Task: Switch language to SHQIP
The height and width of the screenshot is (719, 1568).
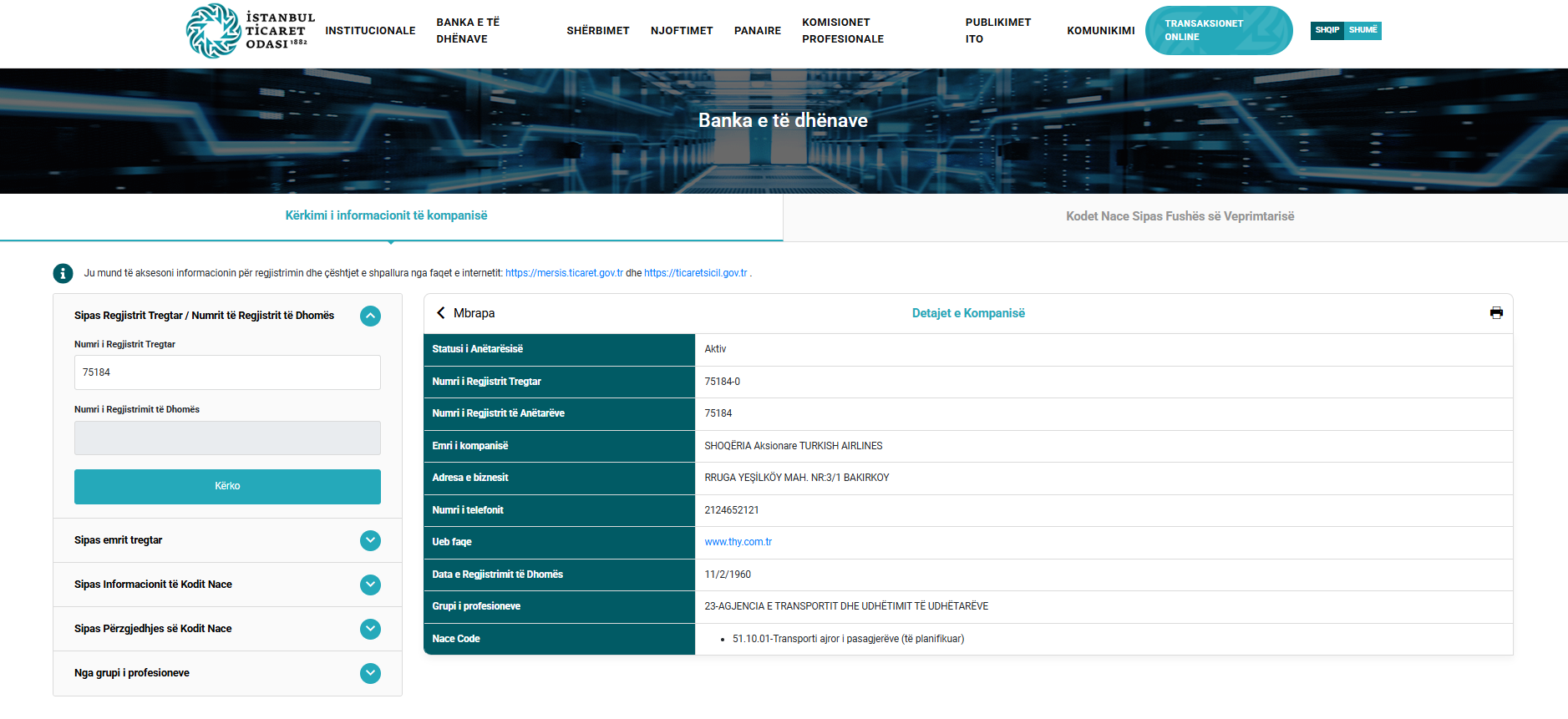Action: pos(1327,31)
